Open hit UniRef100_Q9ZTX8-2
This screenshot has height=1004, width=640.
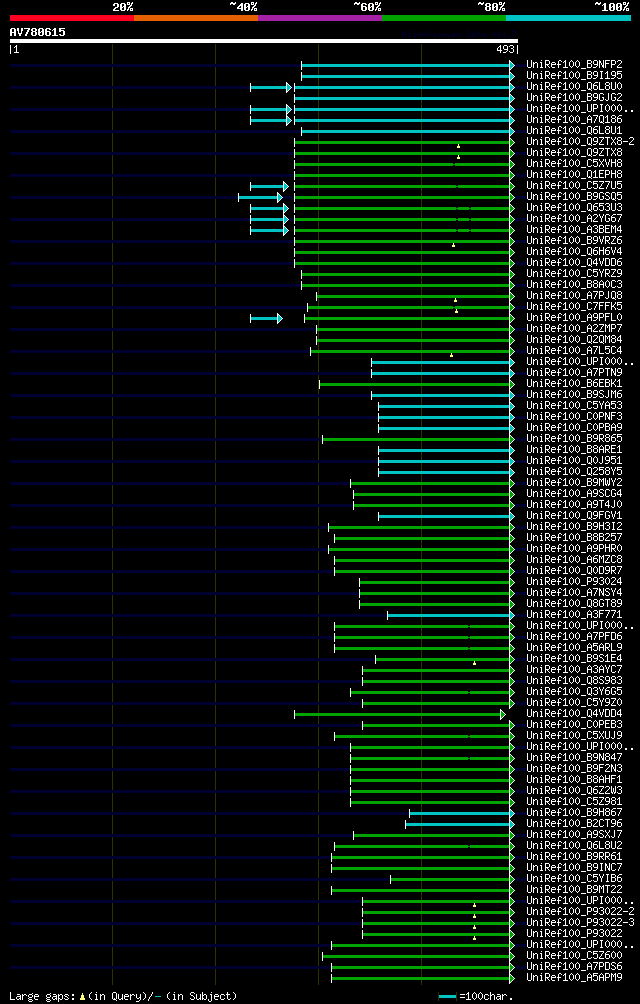tap(580, 142)
